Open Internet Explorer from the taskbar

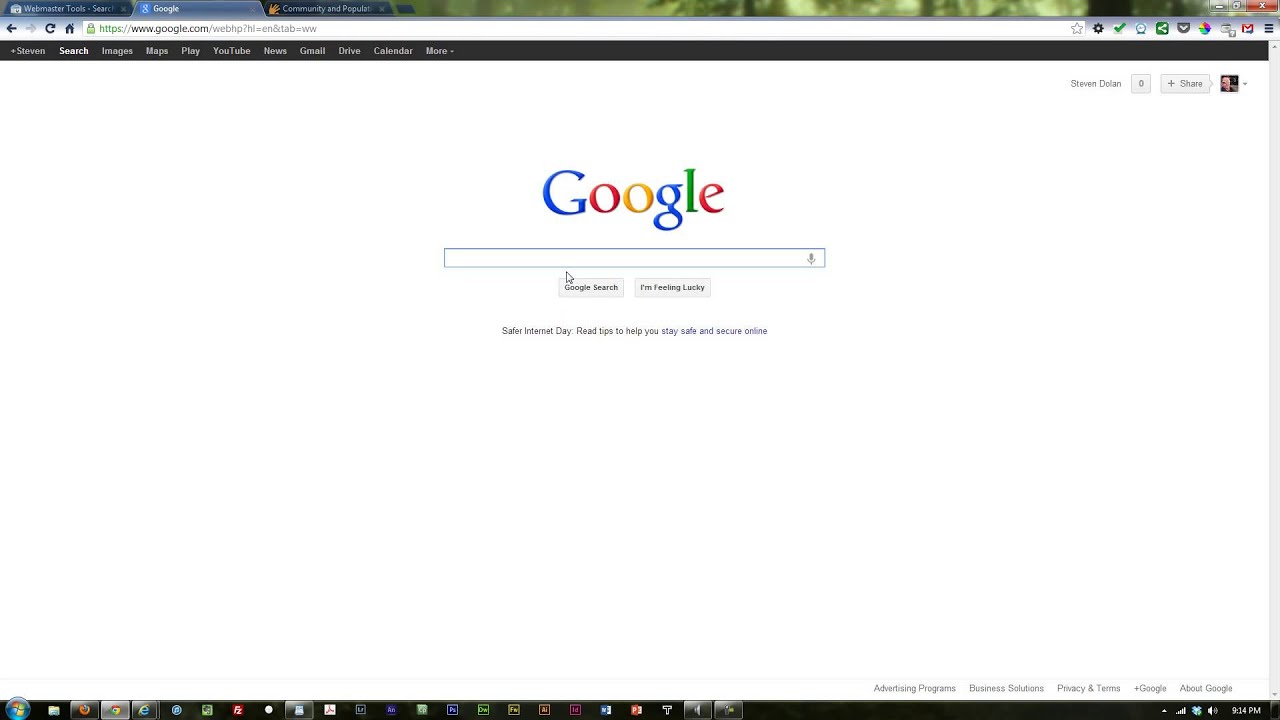tap(145, 710)
